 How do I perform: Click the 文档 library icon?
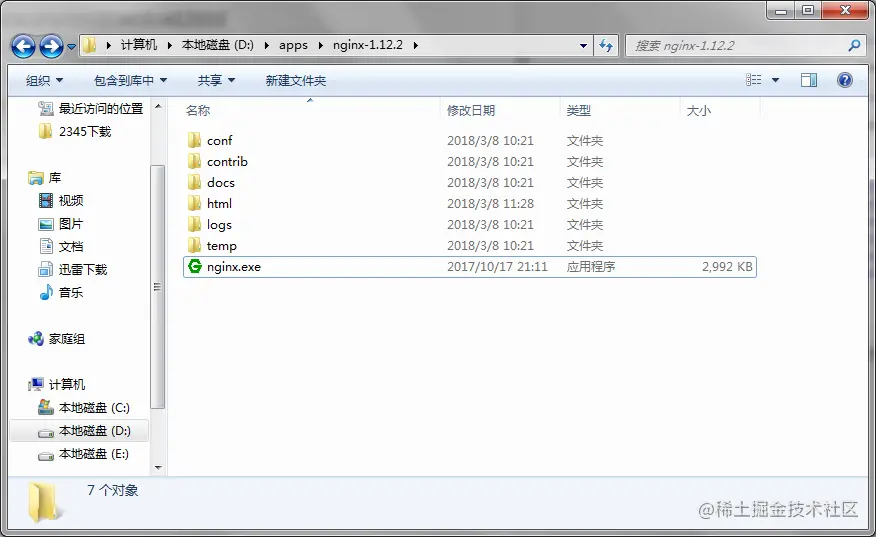46,246
